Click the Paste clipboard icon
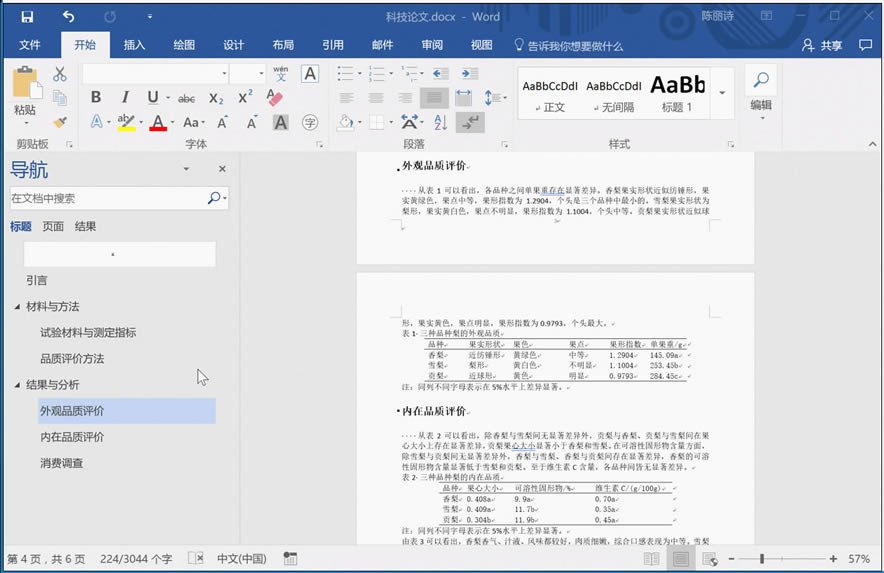This screenshot has width=884, height=573. 26,83
